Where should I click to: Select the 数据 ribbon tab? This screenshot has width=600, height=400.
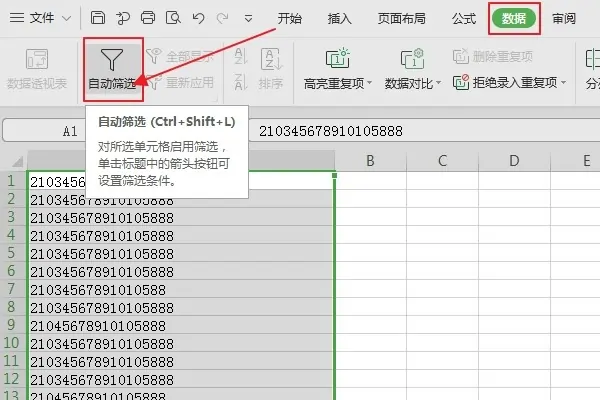pos(514,18)
